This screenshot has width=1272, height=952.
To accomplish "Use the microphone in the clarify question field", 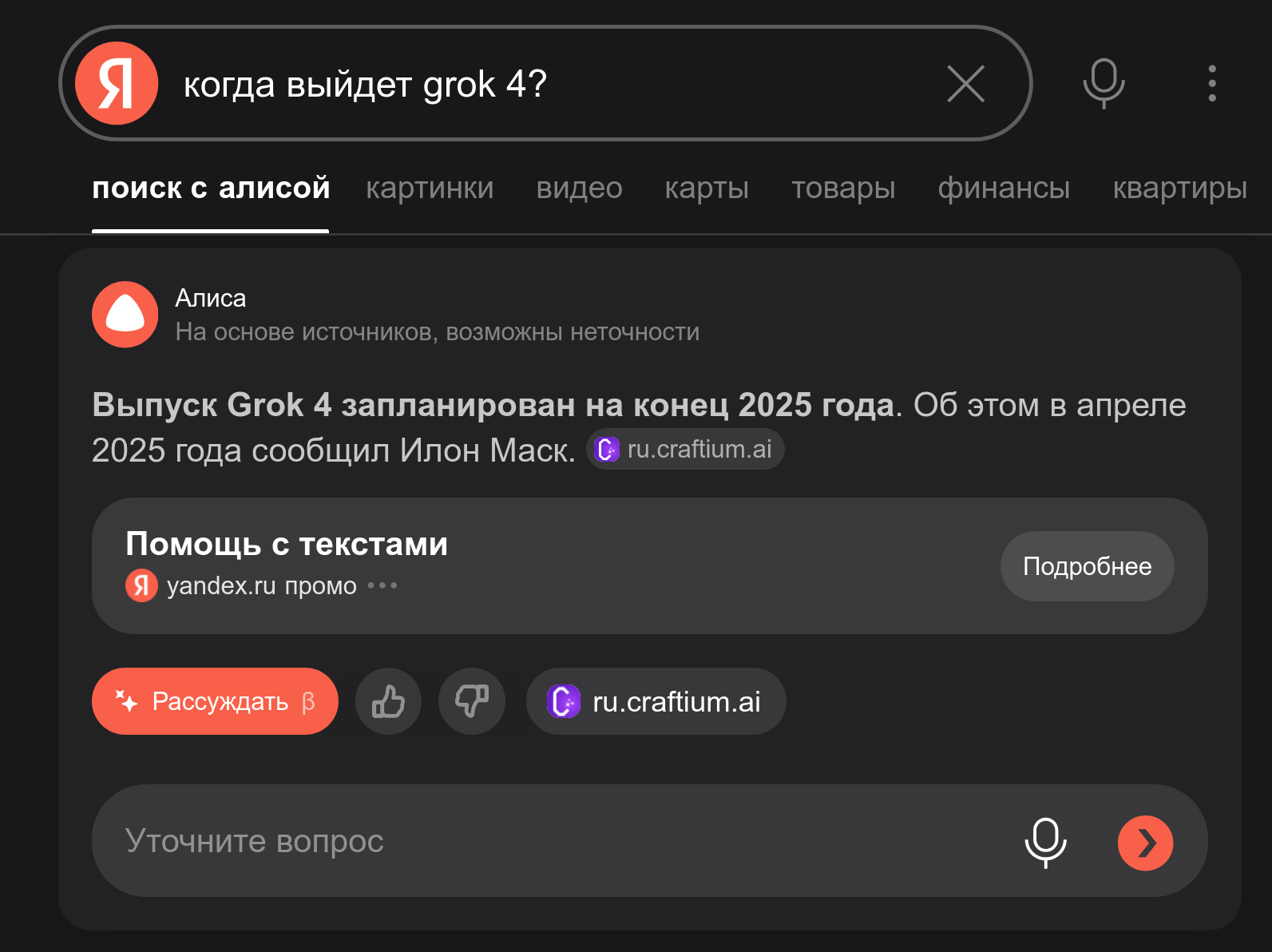I will tap(1045, 842).
